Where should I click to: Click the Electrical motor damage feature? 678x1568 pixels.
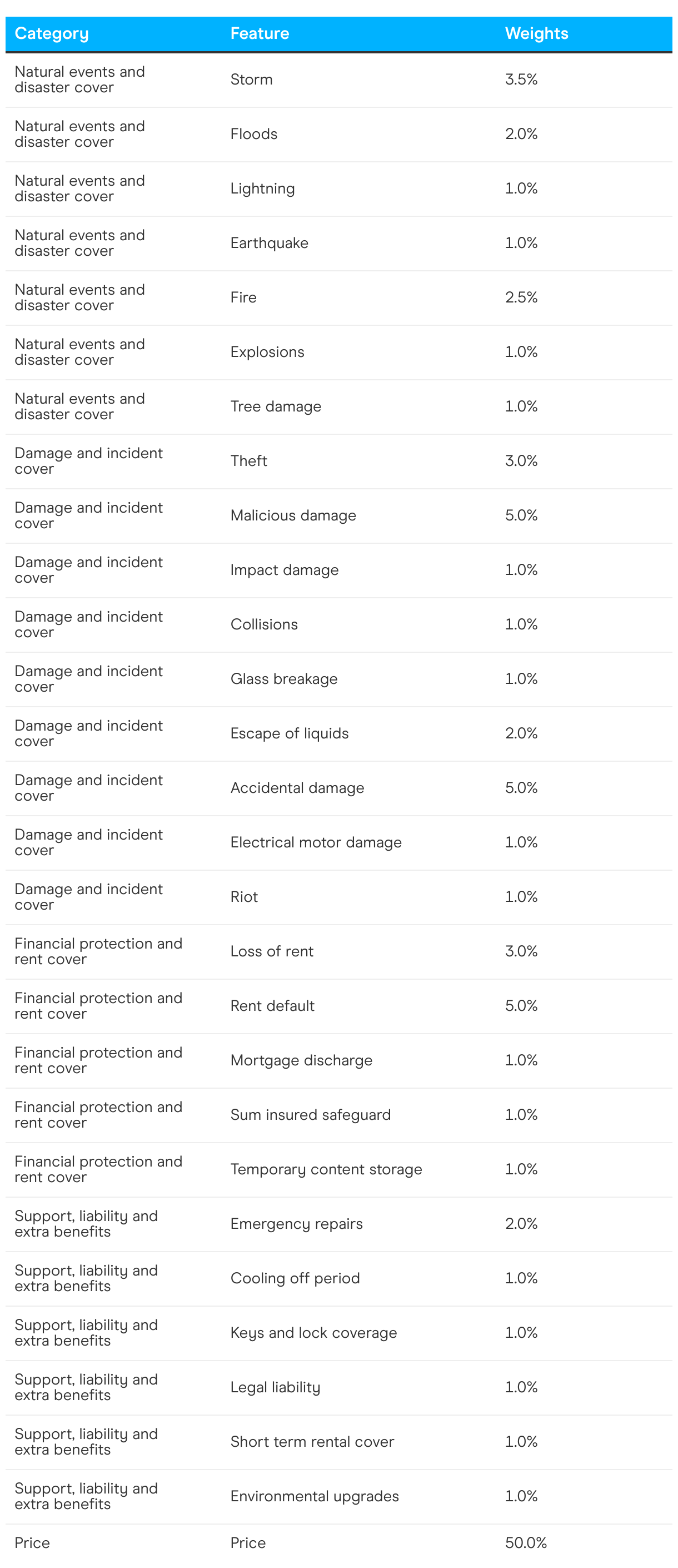[316, 842]
